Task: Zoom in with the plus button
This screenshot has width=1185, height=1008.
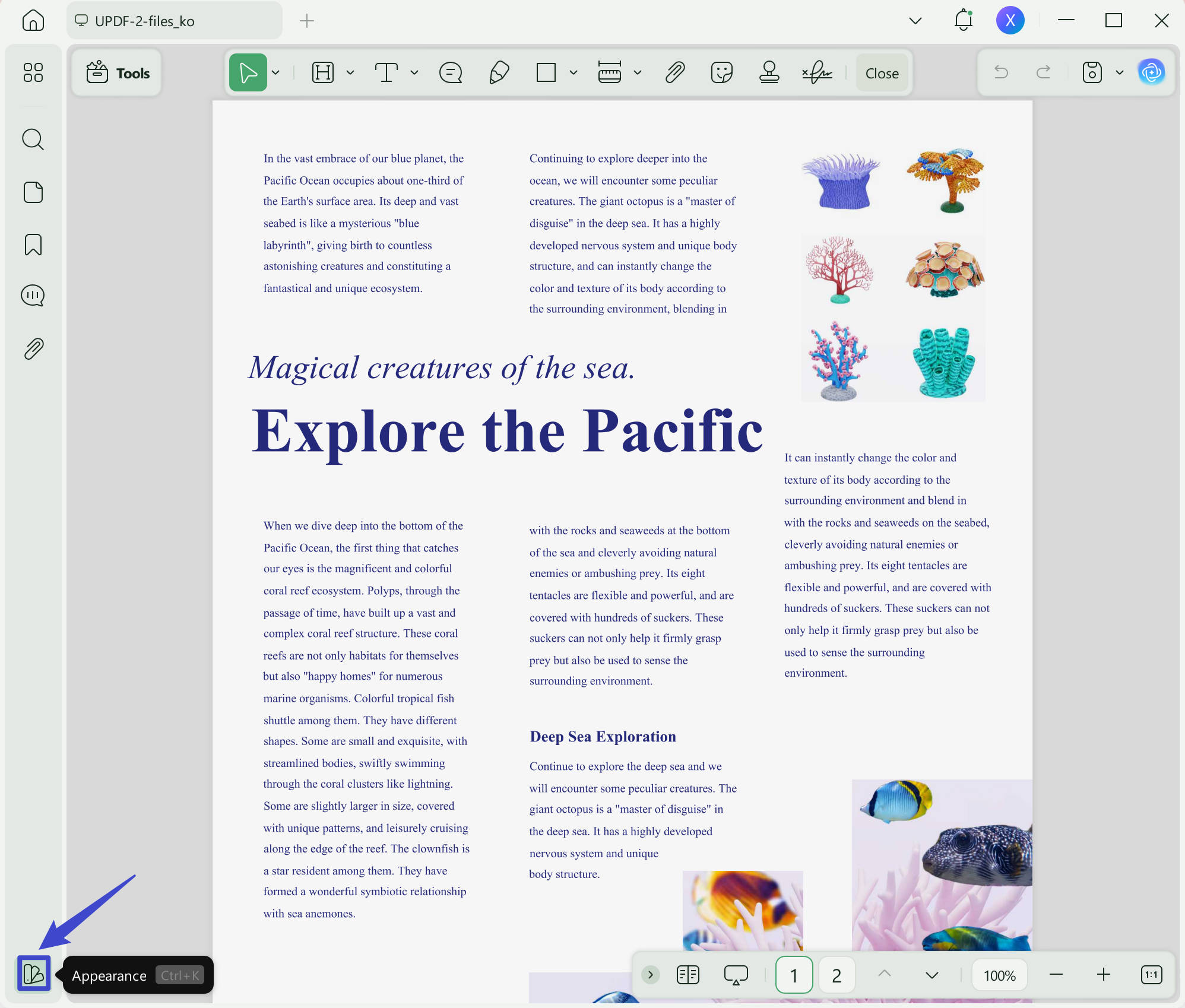Action: click(1104, 974)
